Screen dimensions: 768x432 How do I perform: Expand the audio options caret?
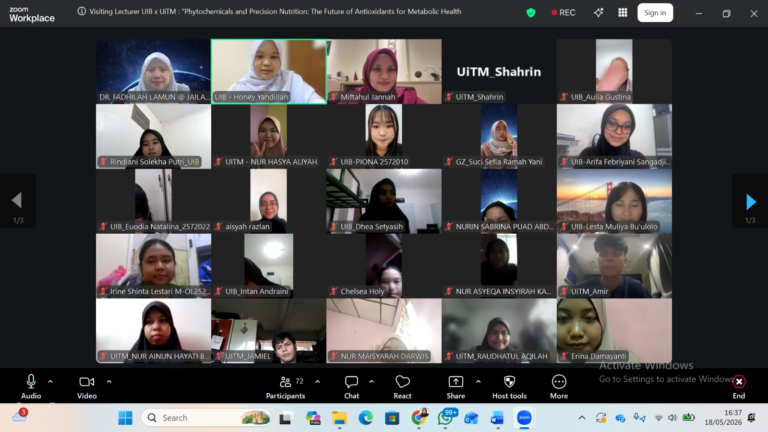[x=50, y=382]
